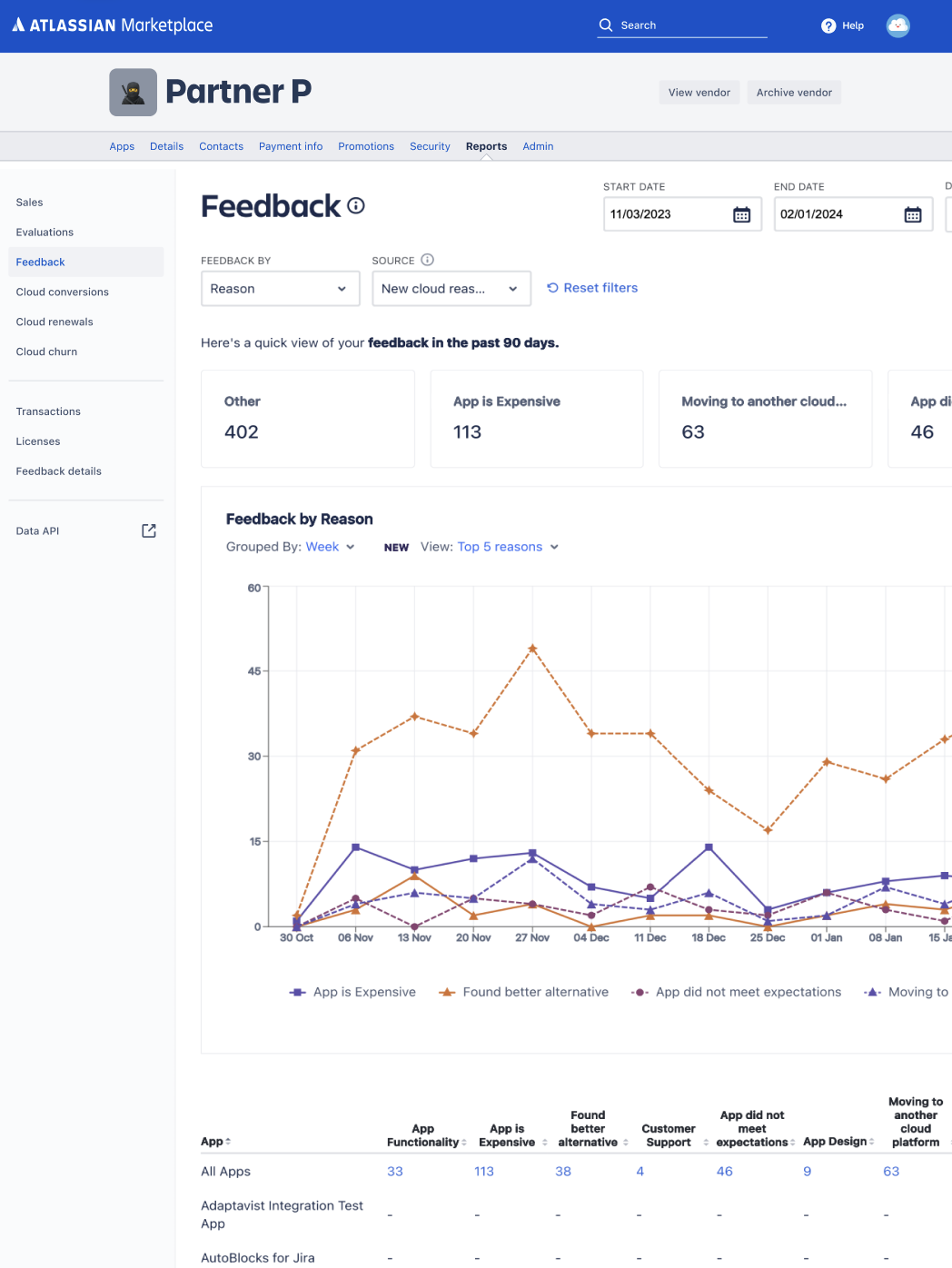Click the user avatar in the header
The height and width of the screenshot is (1268, 952).
pos(897,25)
